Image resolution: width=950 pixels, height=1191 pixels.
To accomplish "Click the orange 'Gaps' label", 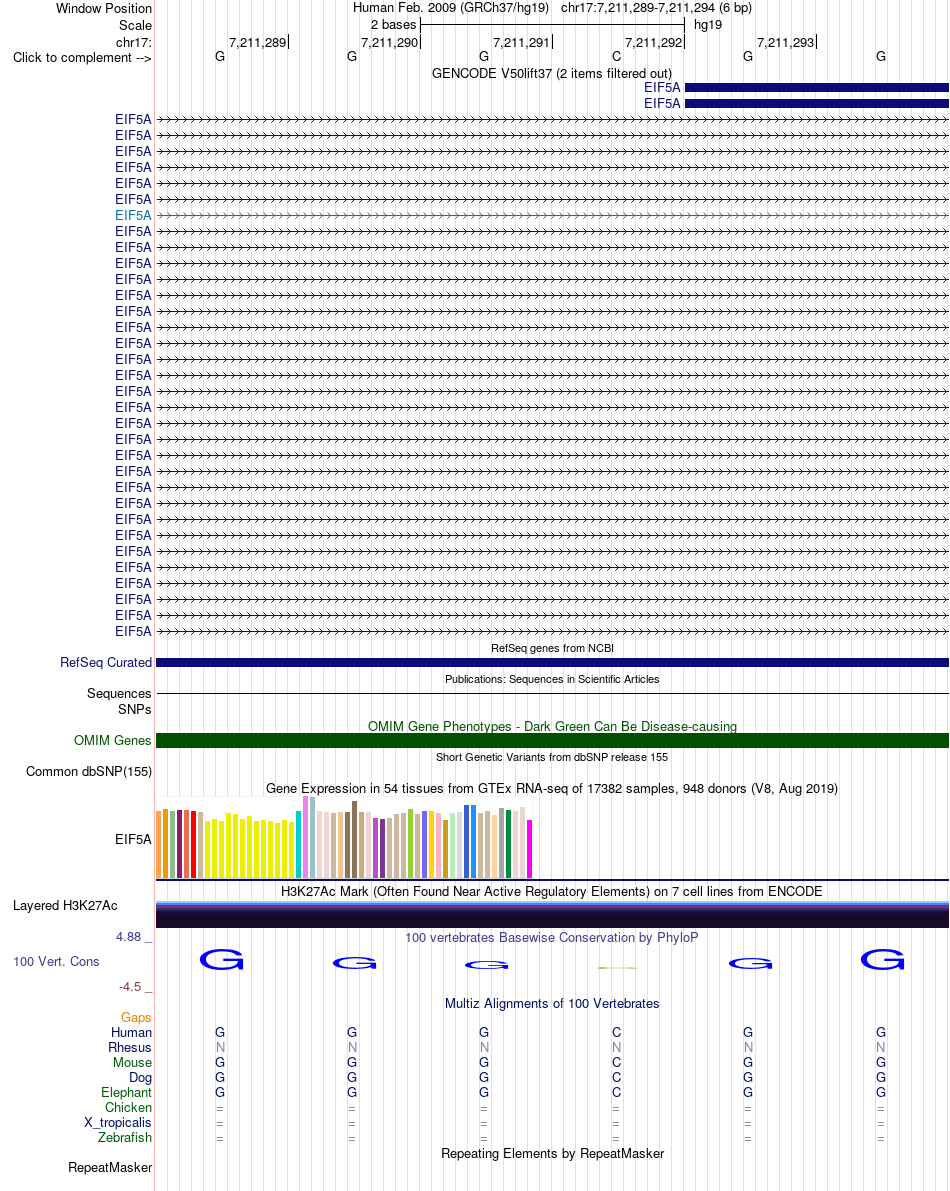I will tap(136, 1017).
